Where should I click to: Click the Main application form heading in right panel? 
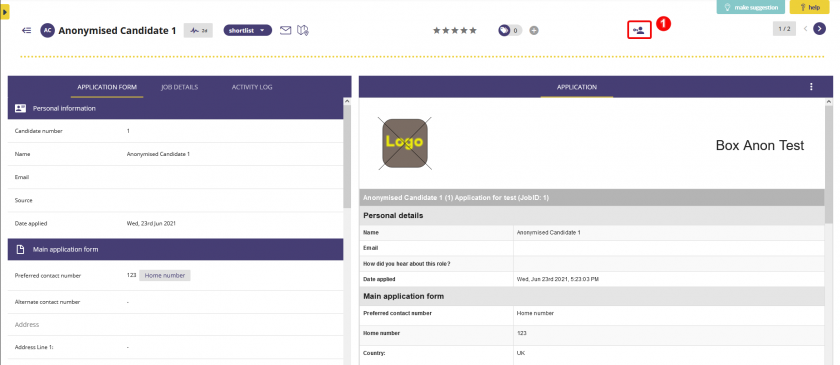click(403, 296)
